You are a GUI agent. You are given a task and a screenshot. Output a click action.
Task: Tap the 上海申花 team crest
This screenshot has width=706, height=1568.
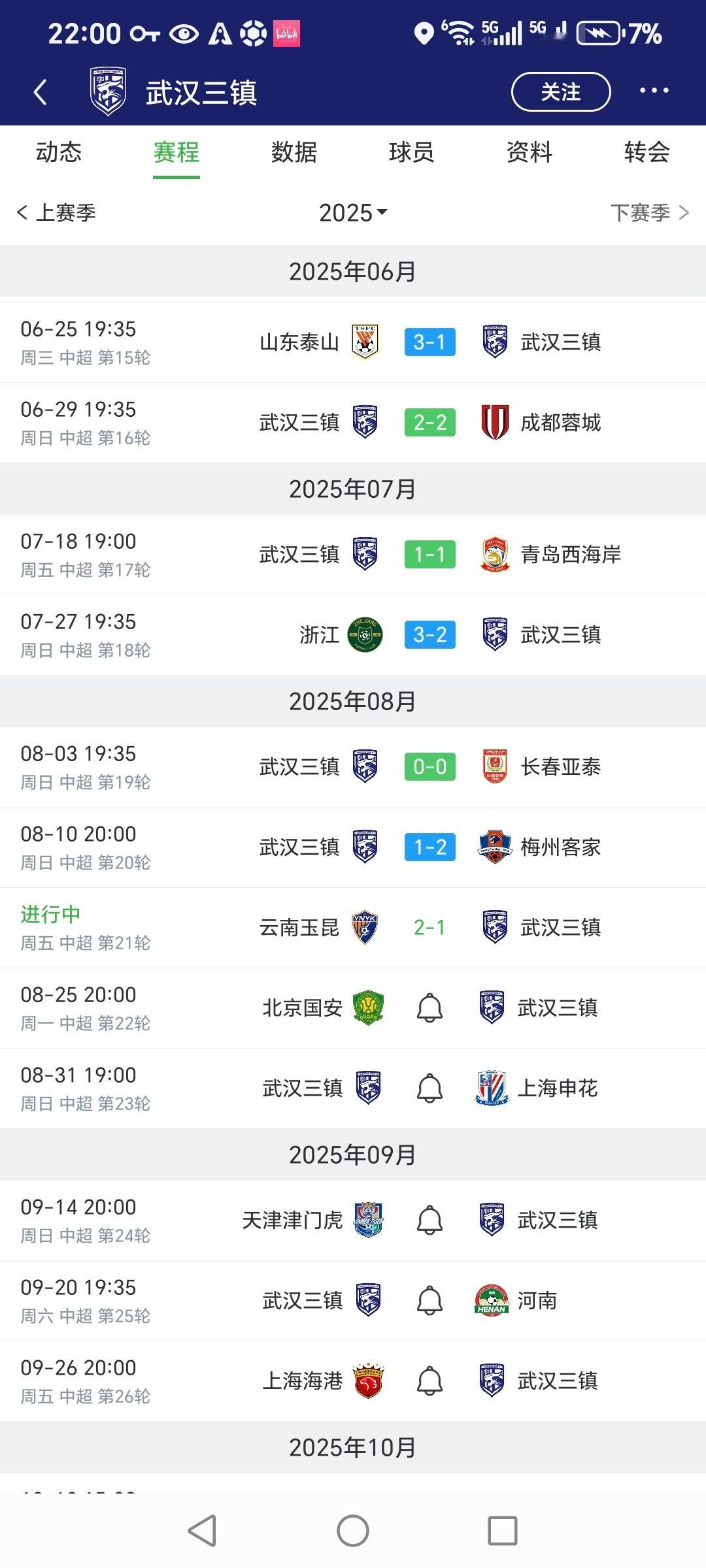[492, 1088]
